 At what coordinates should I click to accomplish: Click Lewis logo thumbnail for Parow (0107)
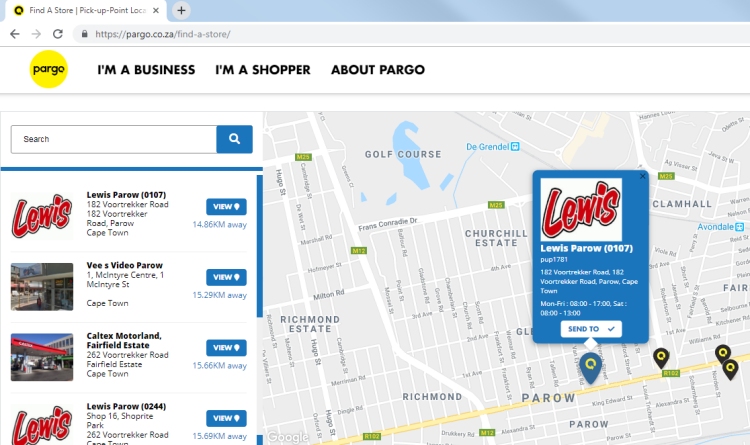pyautogui.click(x=42, y=216)
